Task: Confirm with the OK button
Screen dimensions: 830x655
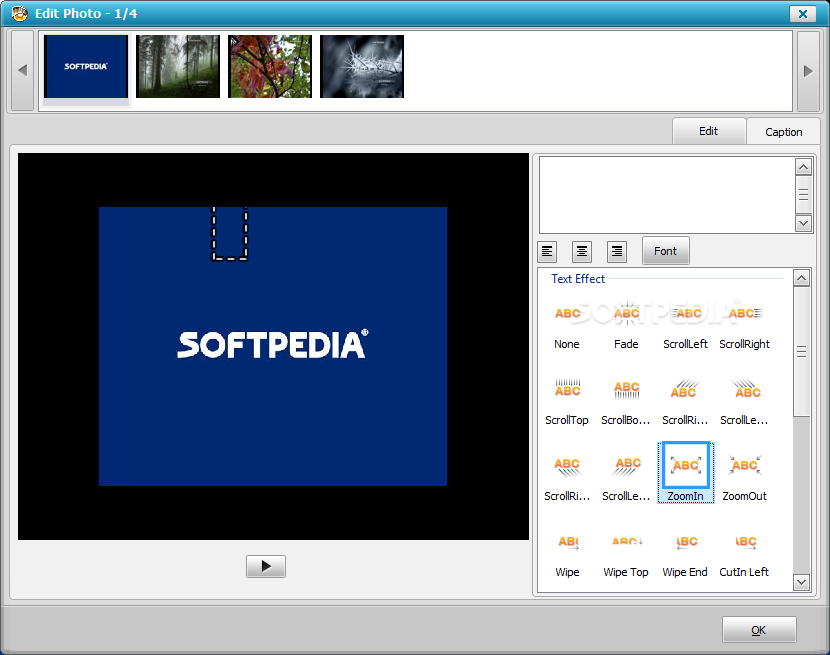Action: coord(759,630)
